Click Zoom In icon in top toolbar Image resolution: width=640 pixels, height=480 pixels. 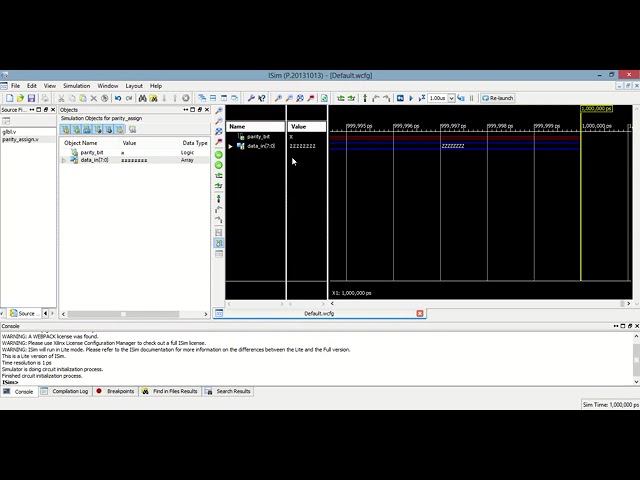(x=278, y=98)
